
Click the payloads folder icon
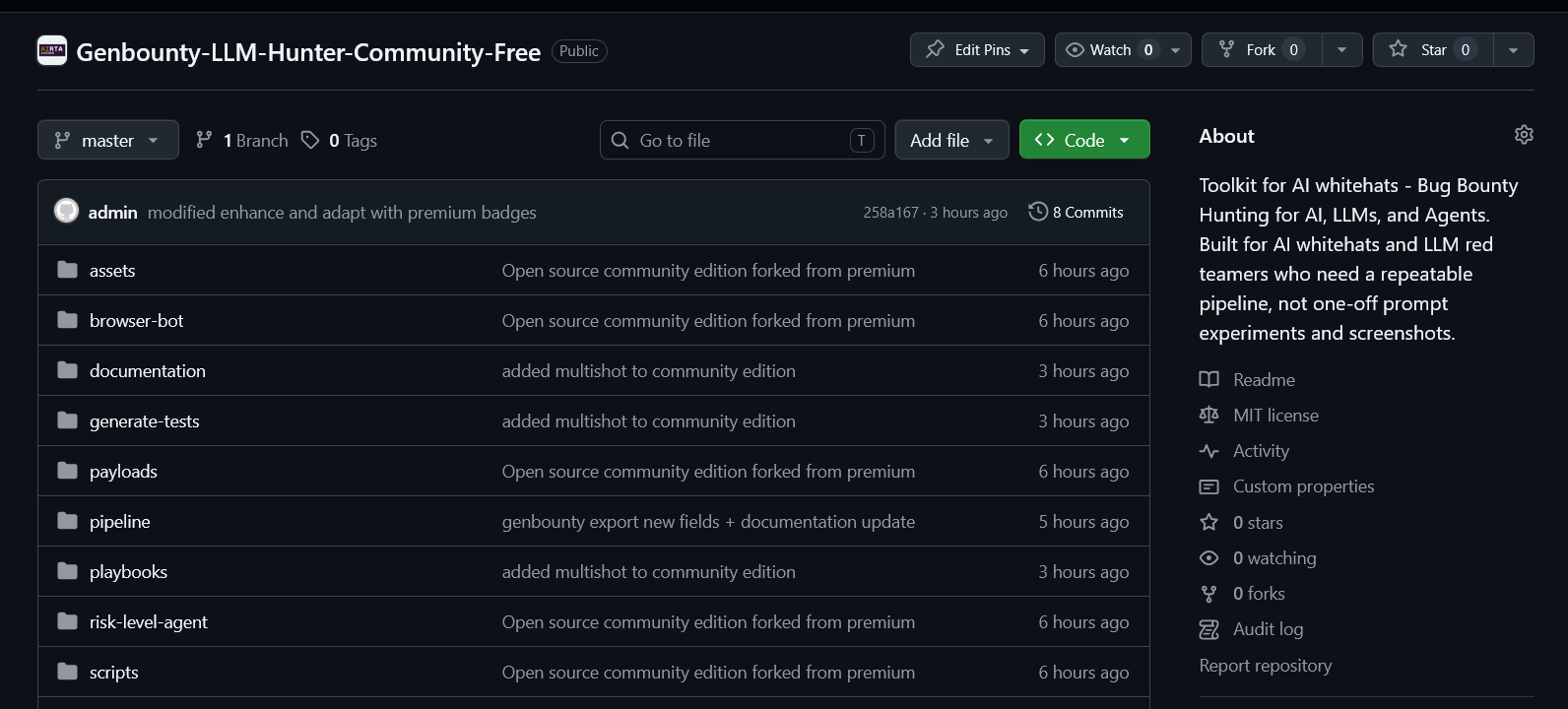coord(67,471)
